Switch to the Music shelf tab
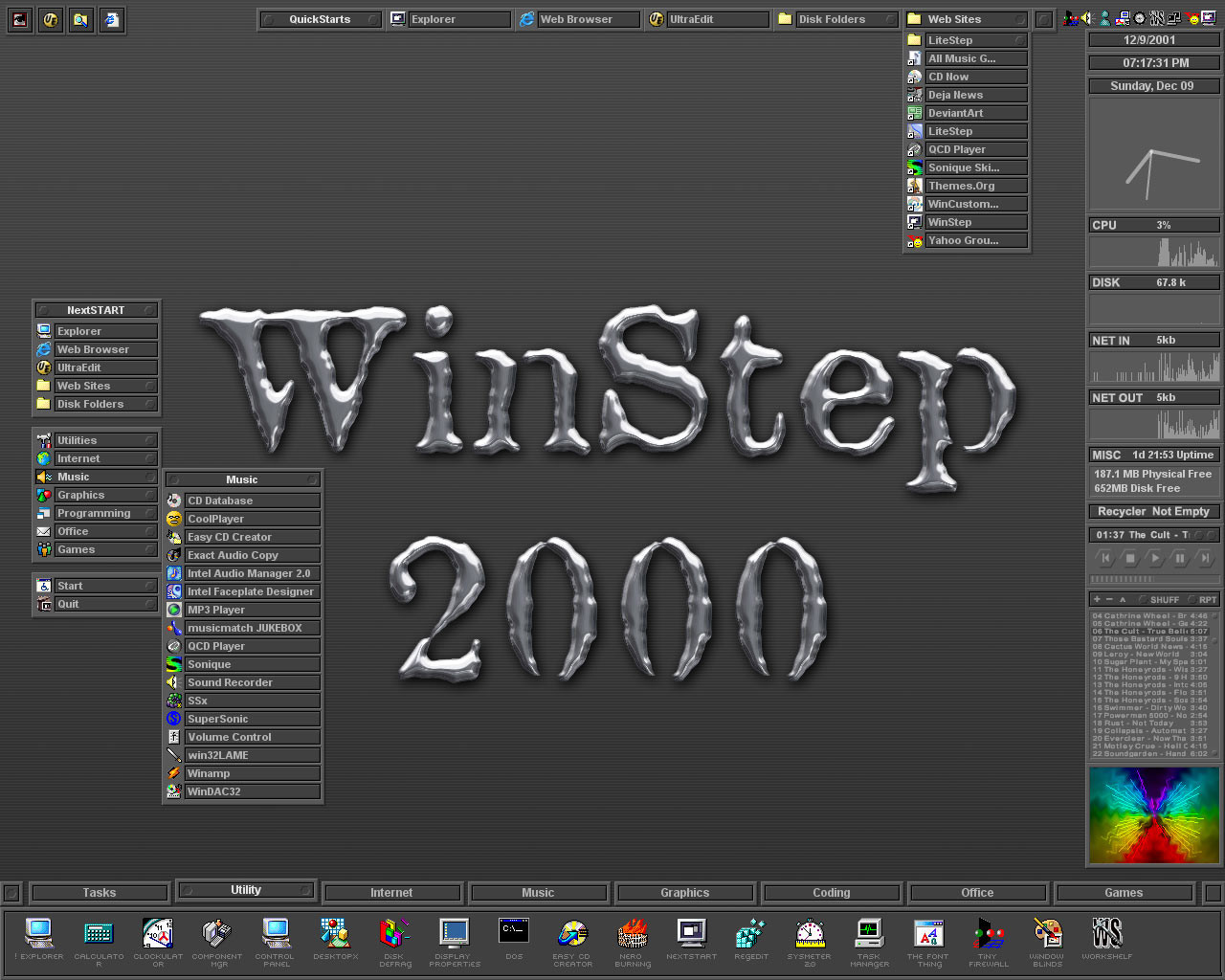 point(538,893)
